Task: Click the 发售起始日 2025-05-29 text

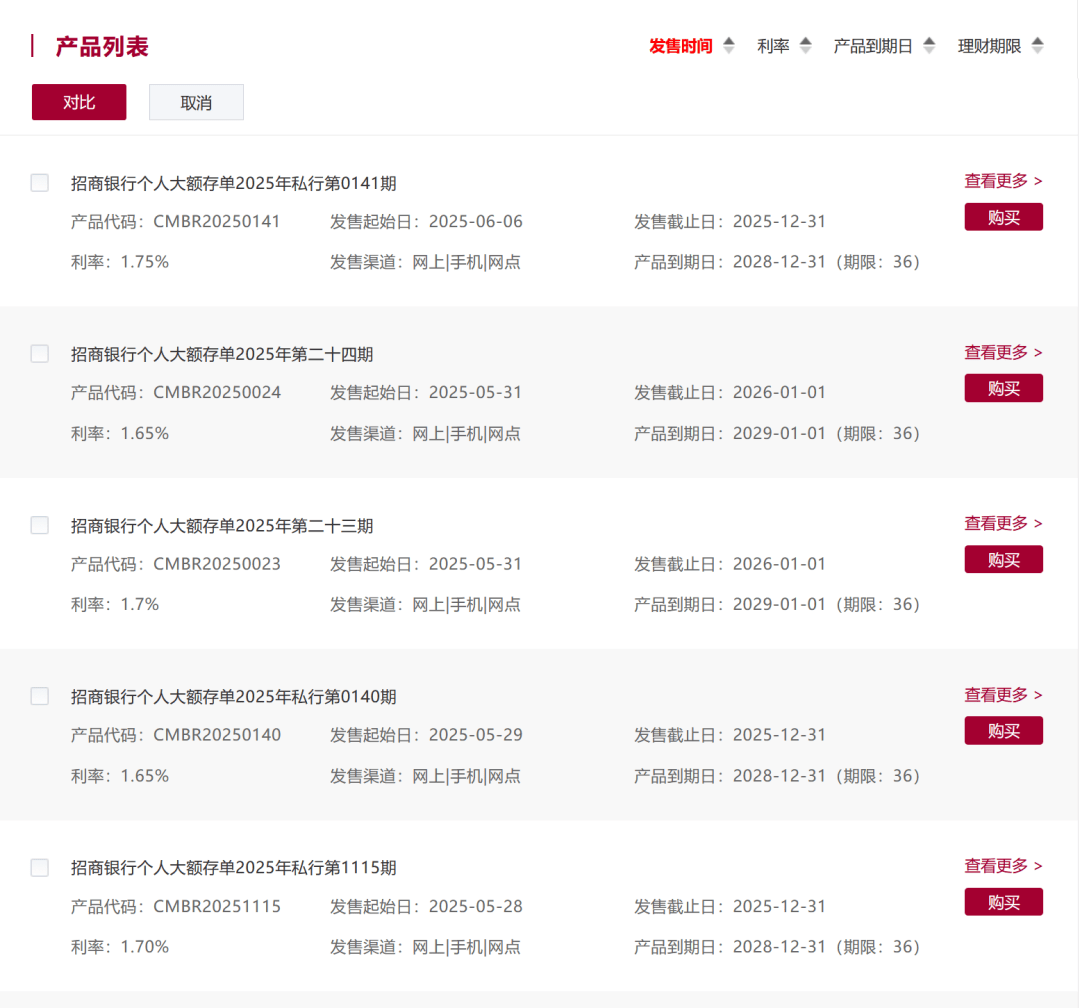Action: [x=426, y=734]
